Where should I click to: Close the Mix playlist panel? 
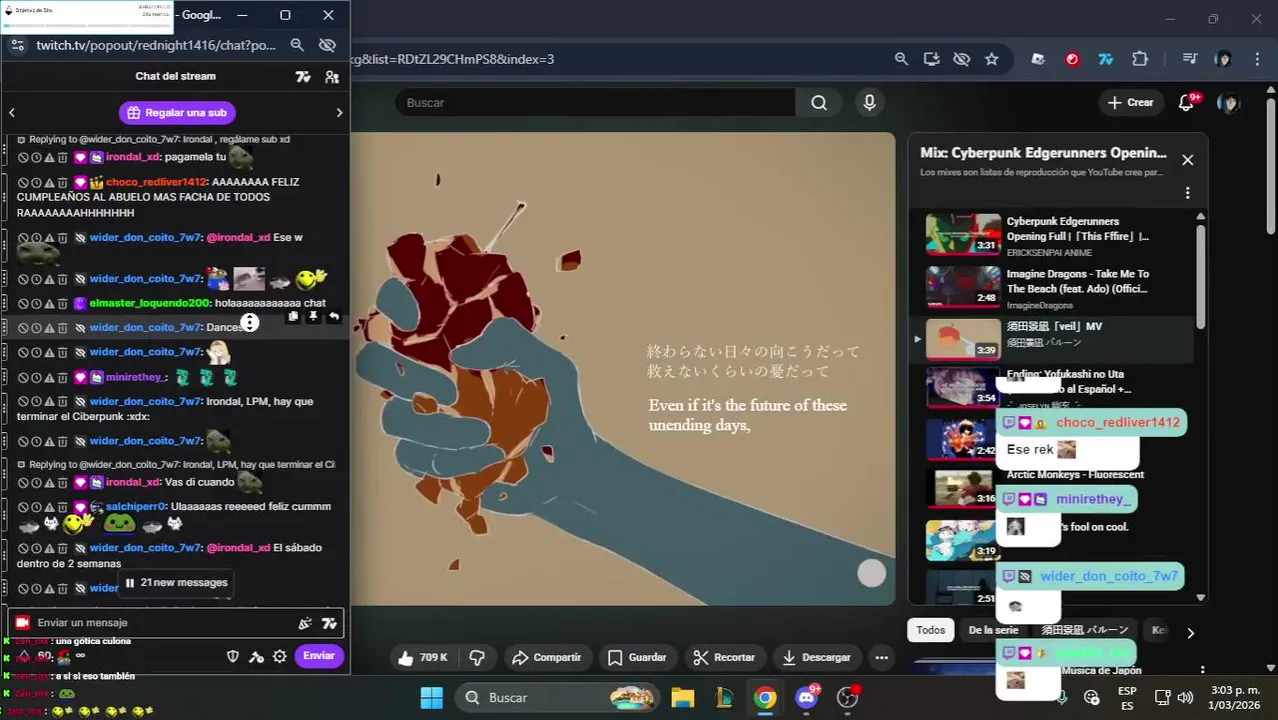(1187, 160)
